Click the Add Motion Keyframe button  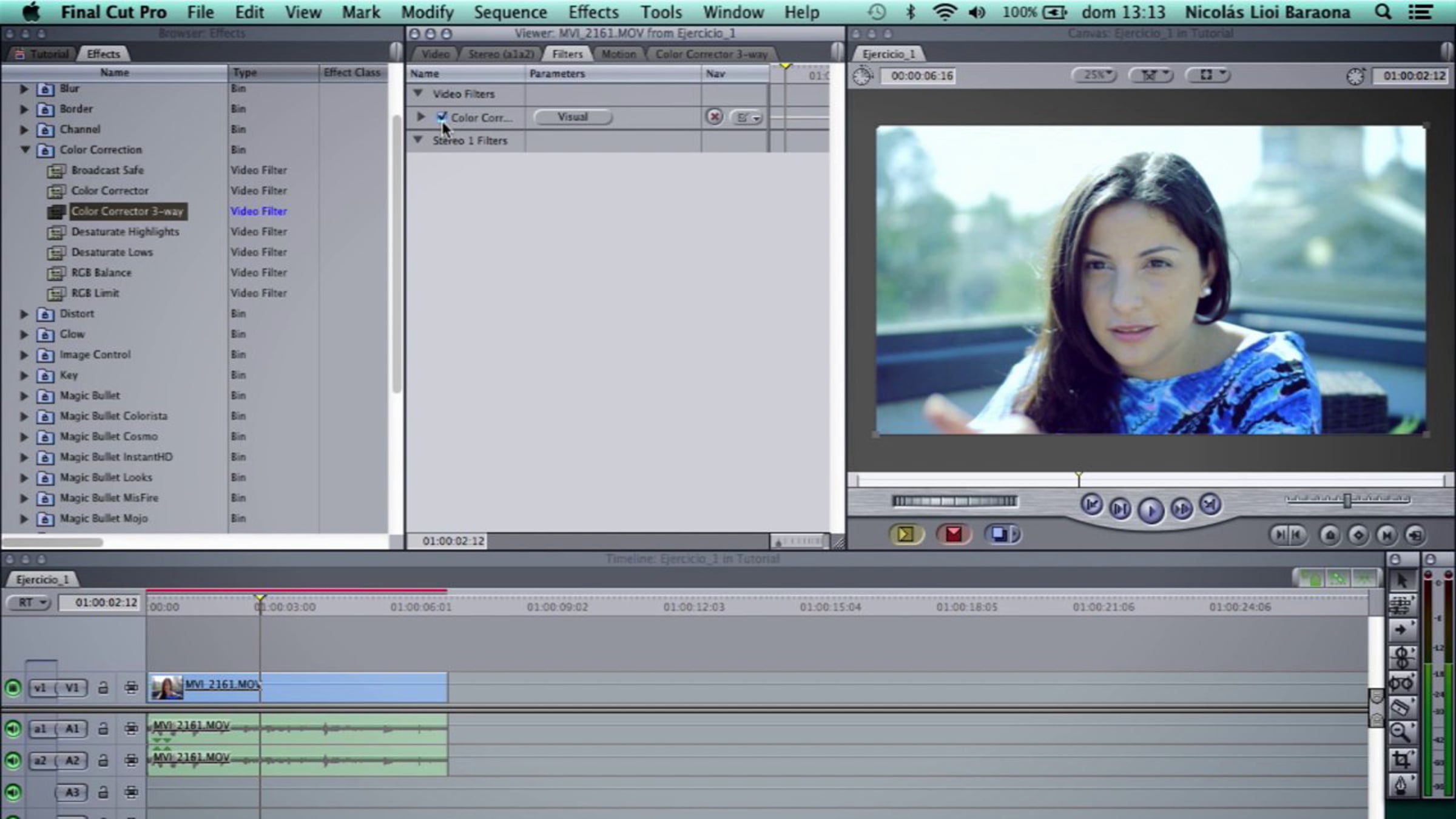point(1358,535)
